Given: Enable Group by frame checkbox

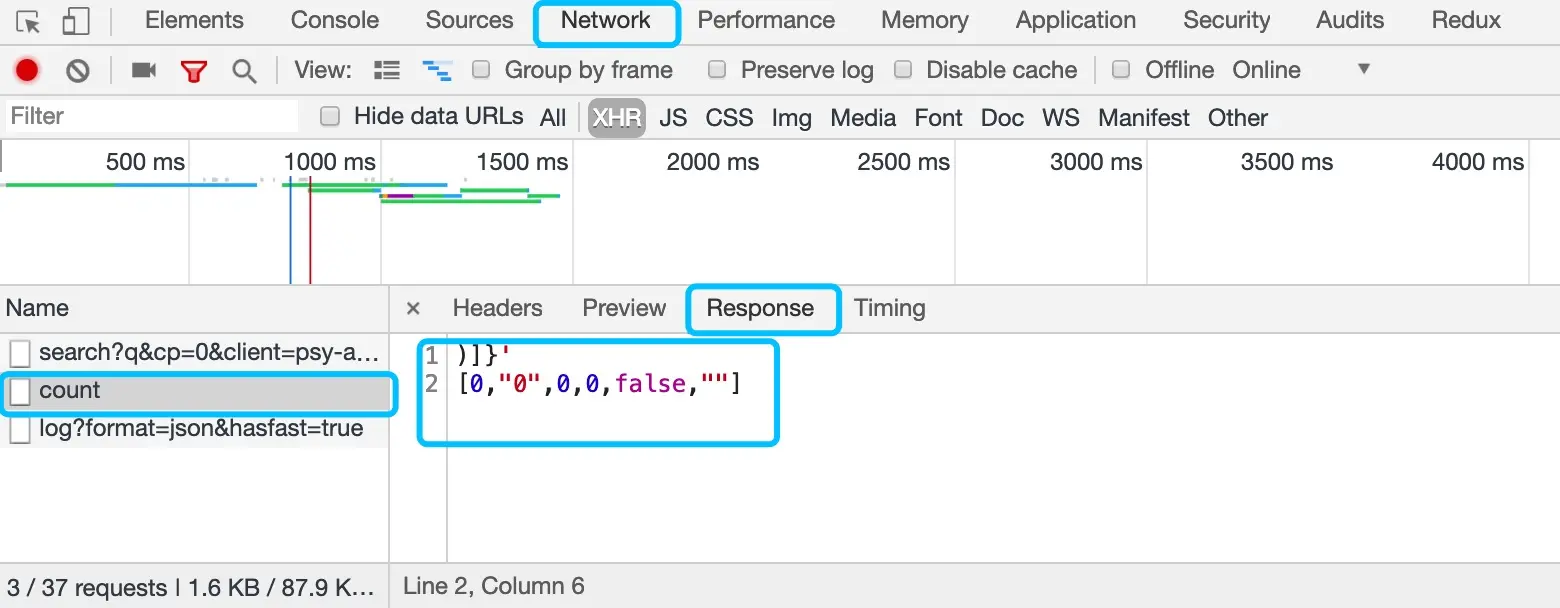Looking at the screenshot, I should (481, 69).
